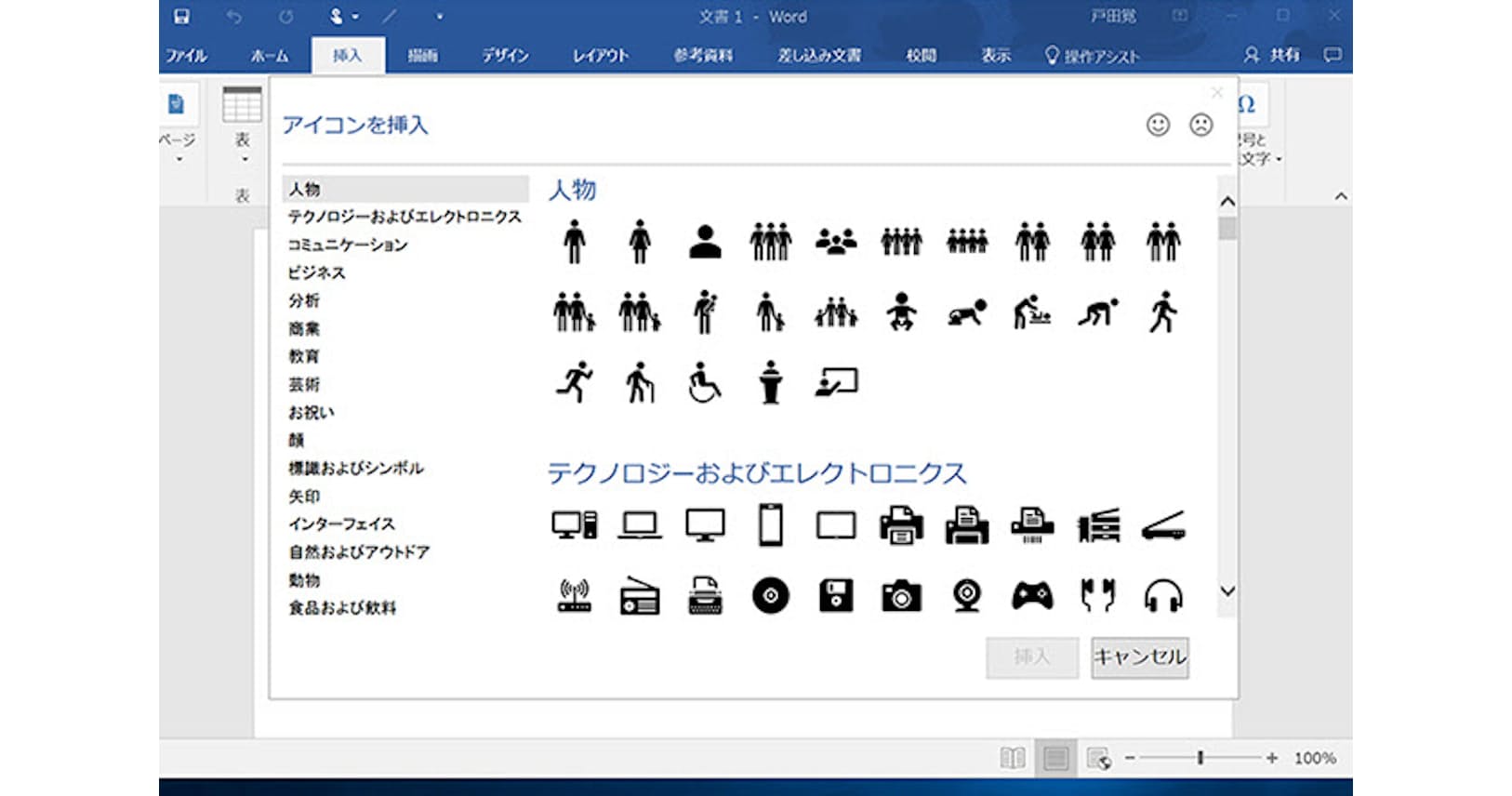Select the 分析 category
This screenshot has height=796, width=1512.
[x=304, y=300]
